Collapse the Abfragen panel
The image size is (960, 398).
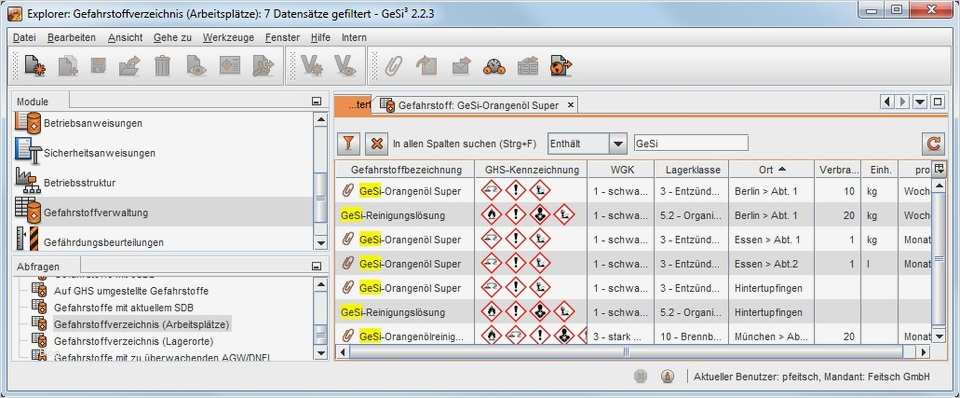[x=317, y=266]
